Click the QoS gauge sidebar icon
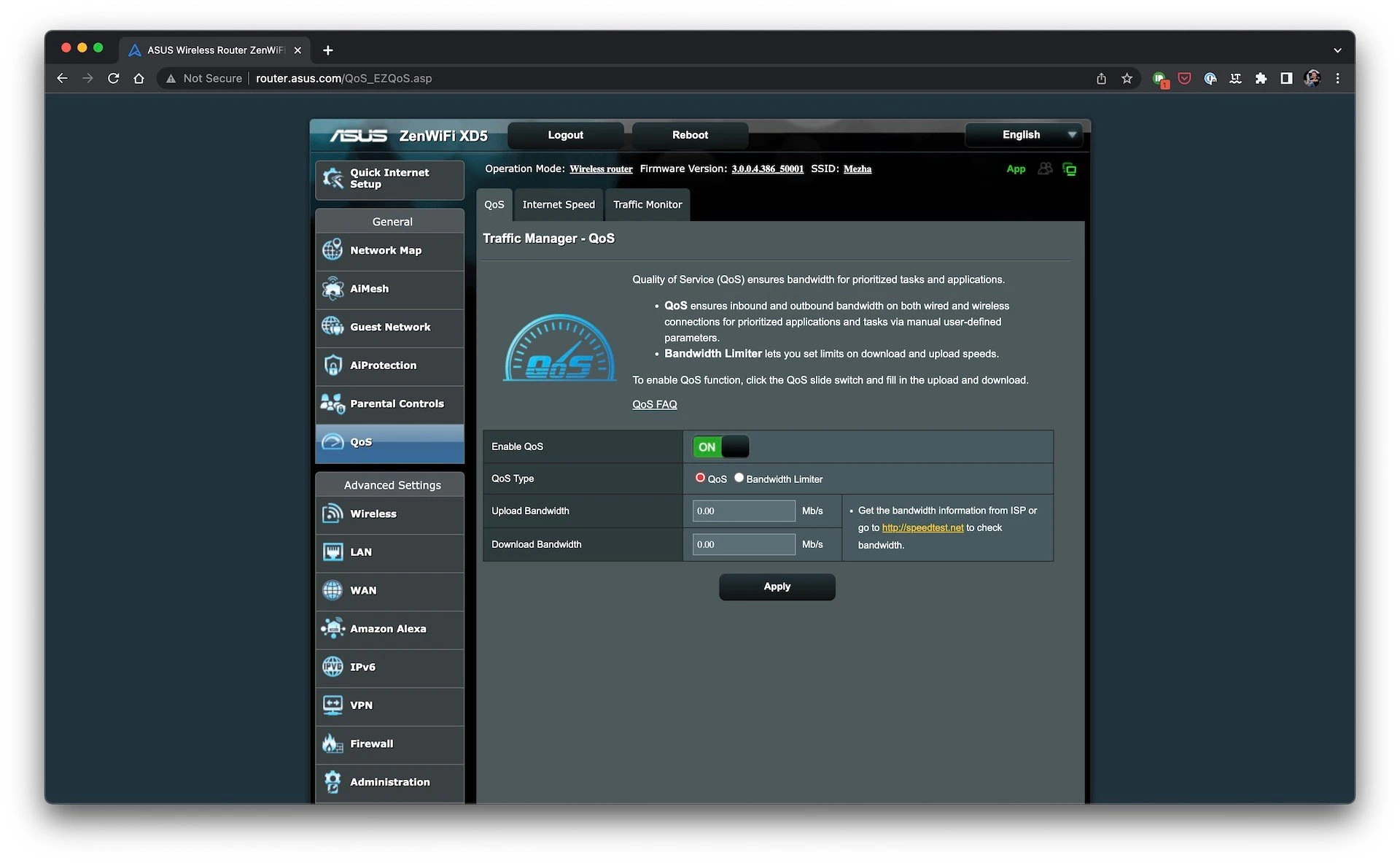The height and width of the screenshot is (863, 1400). tap(332, 441)
